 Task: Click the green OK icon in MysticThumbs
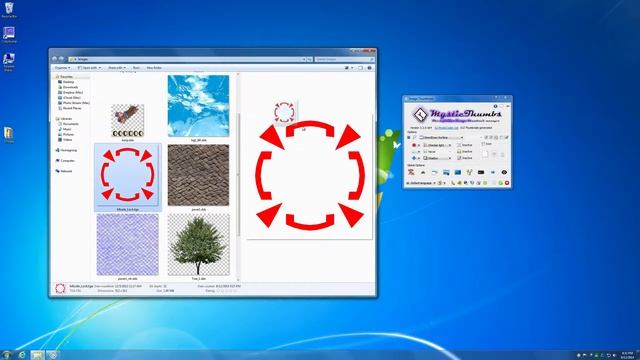tap(500, 183)
